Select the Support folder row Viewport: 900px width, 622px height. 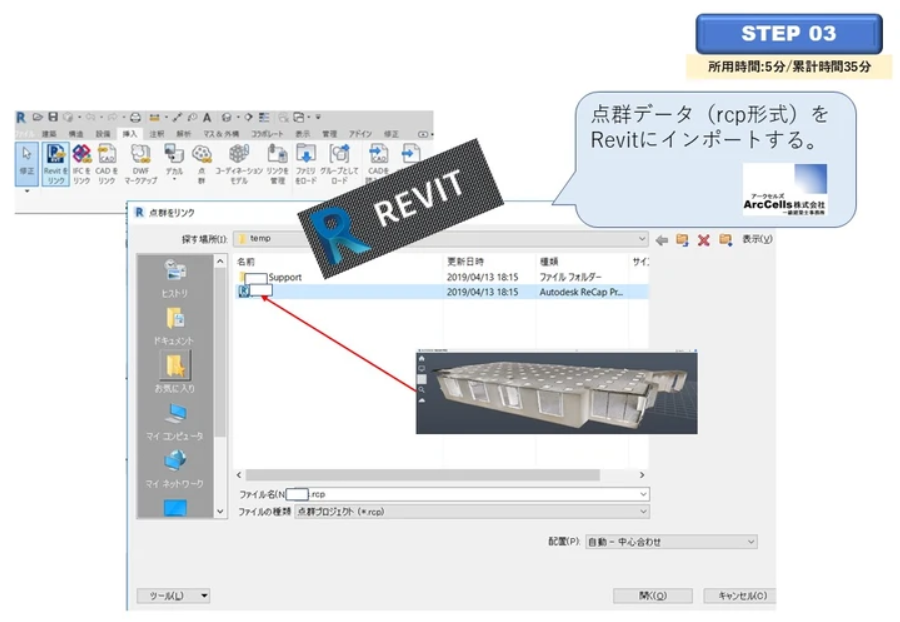441,277
